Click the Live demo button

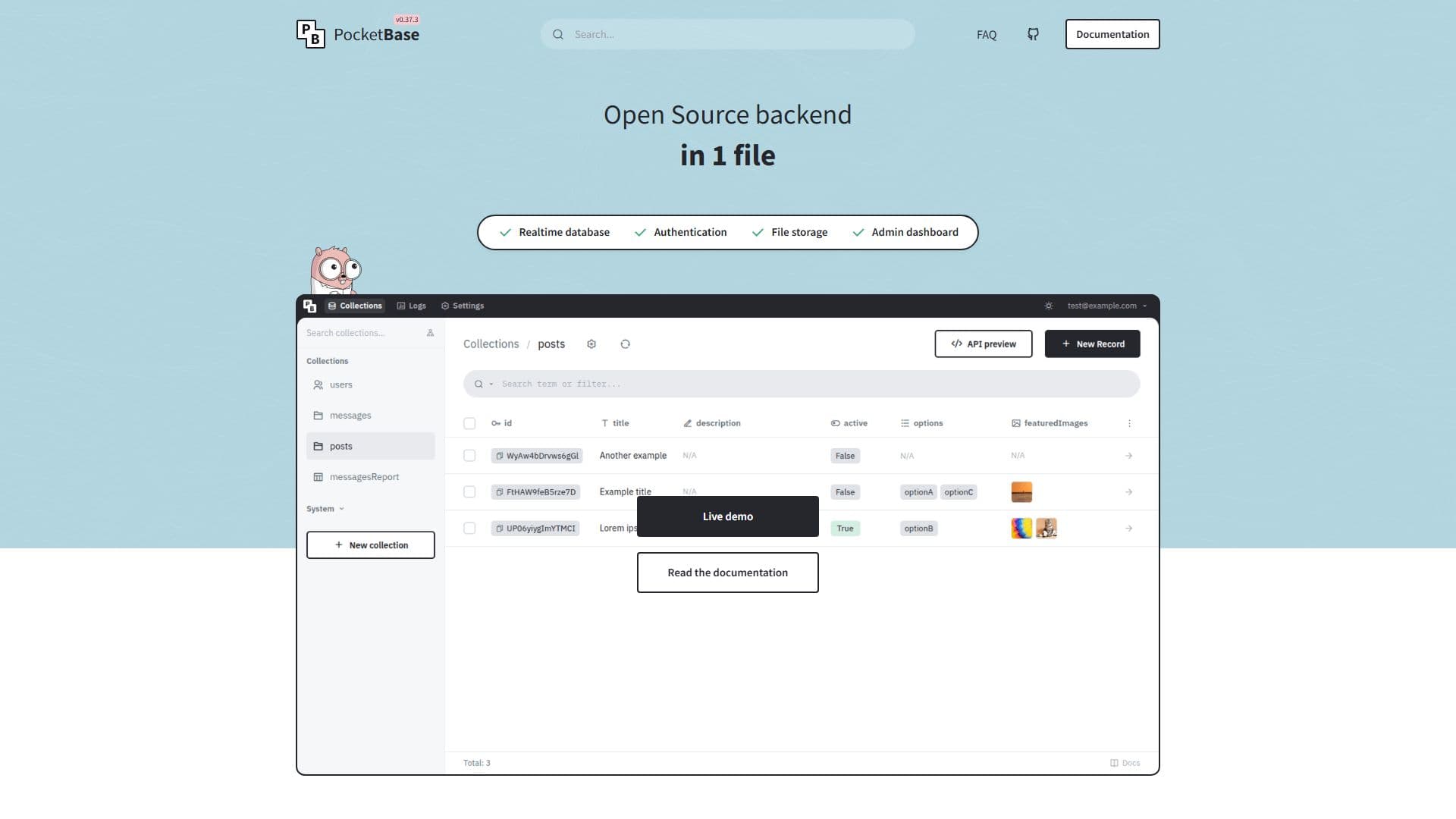pyautogui.click(x=728, y=516)
